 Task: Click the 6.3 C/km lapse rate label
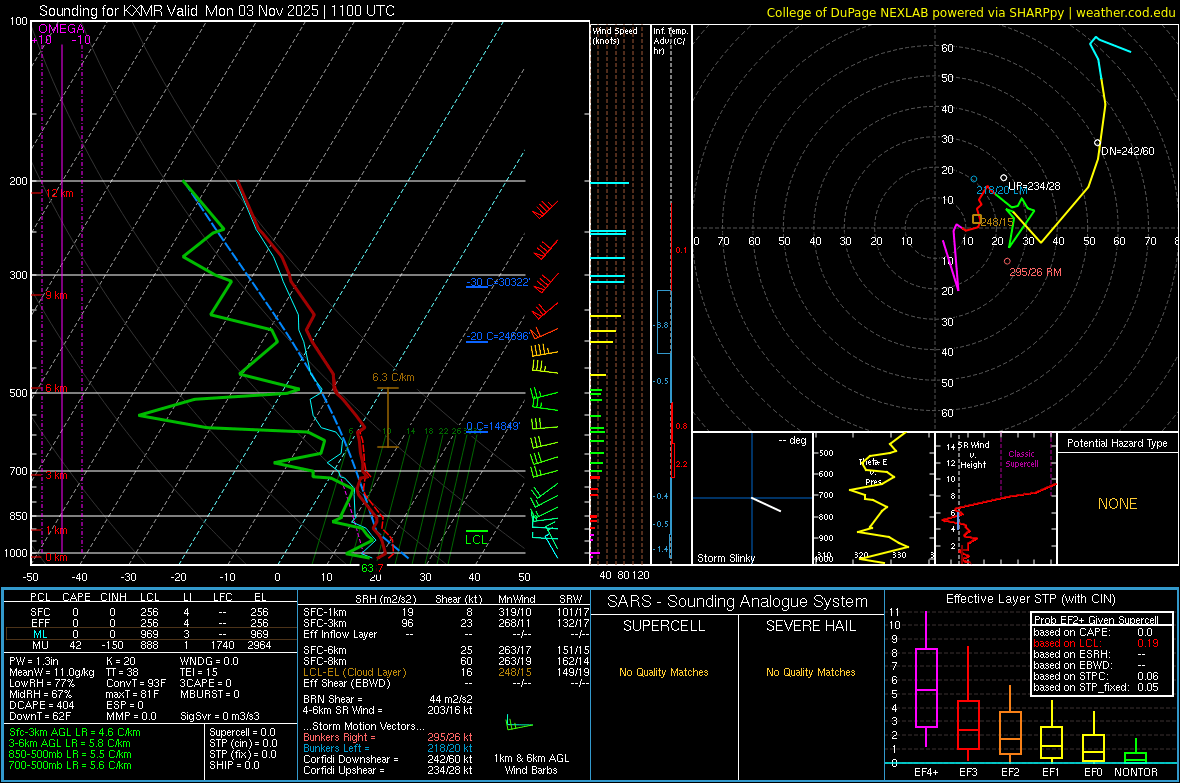click(393, 377)
